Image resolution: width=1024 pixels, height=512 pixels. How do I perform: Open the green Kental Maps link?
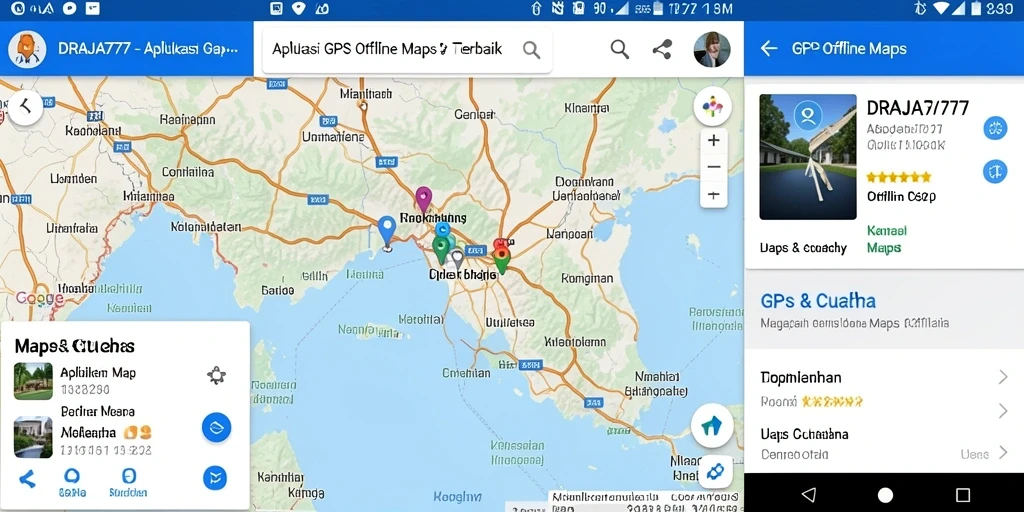(x=887, y=239)
